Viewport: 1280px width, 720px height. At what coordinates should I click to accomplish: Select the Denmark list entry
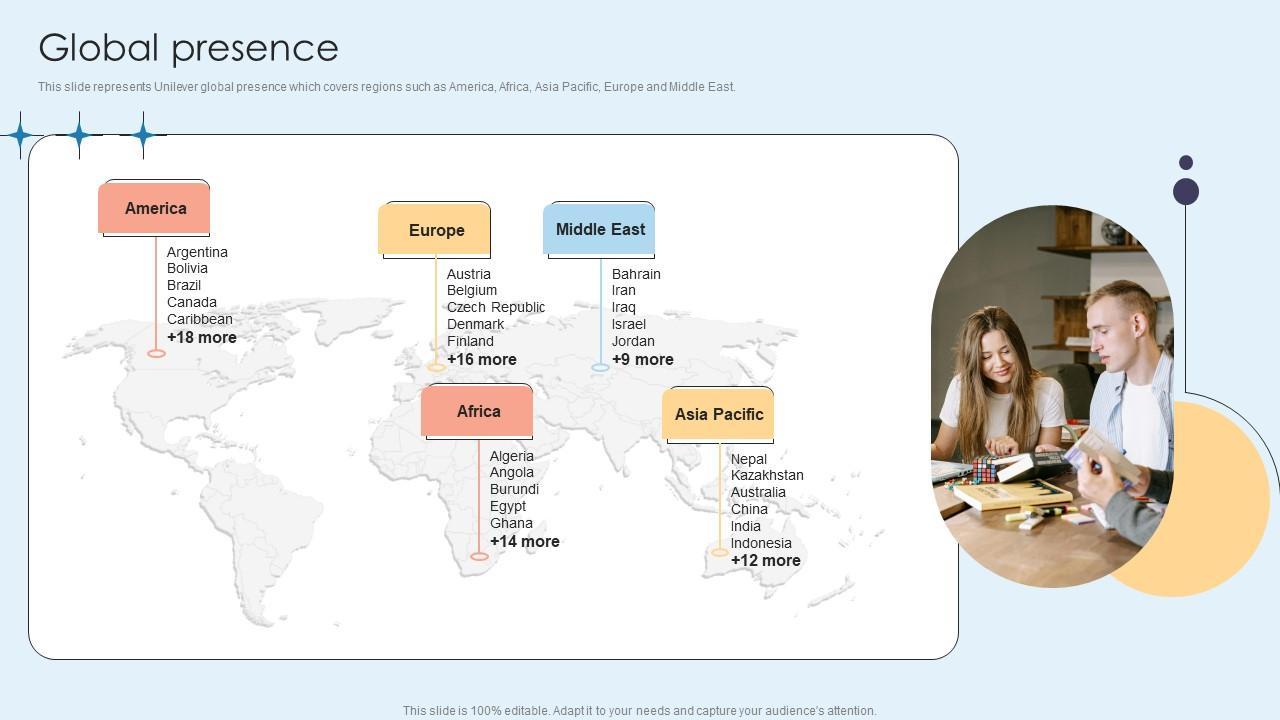pos(476,324)
